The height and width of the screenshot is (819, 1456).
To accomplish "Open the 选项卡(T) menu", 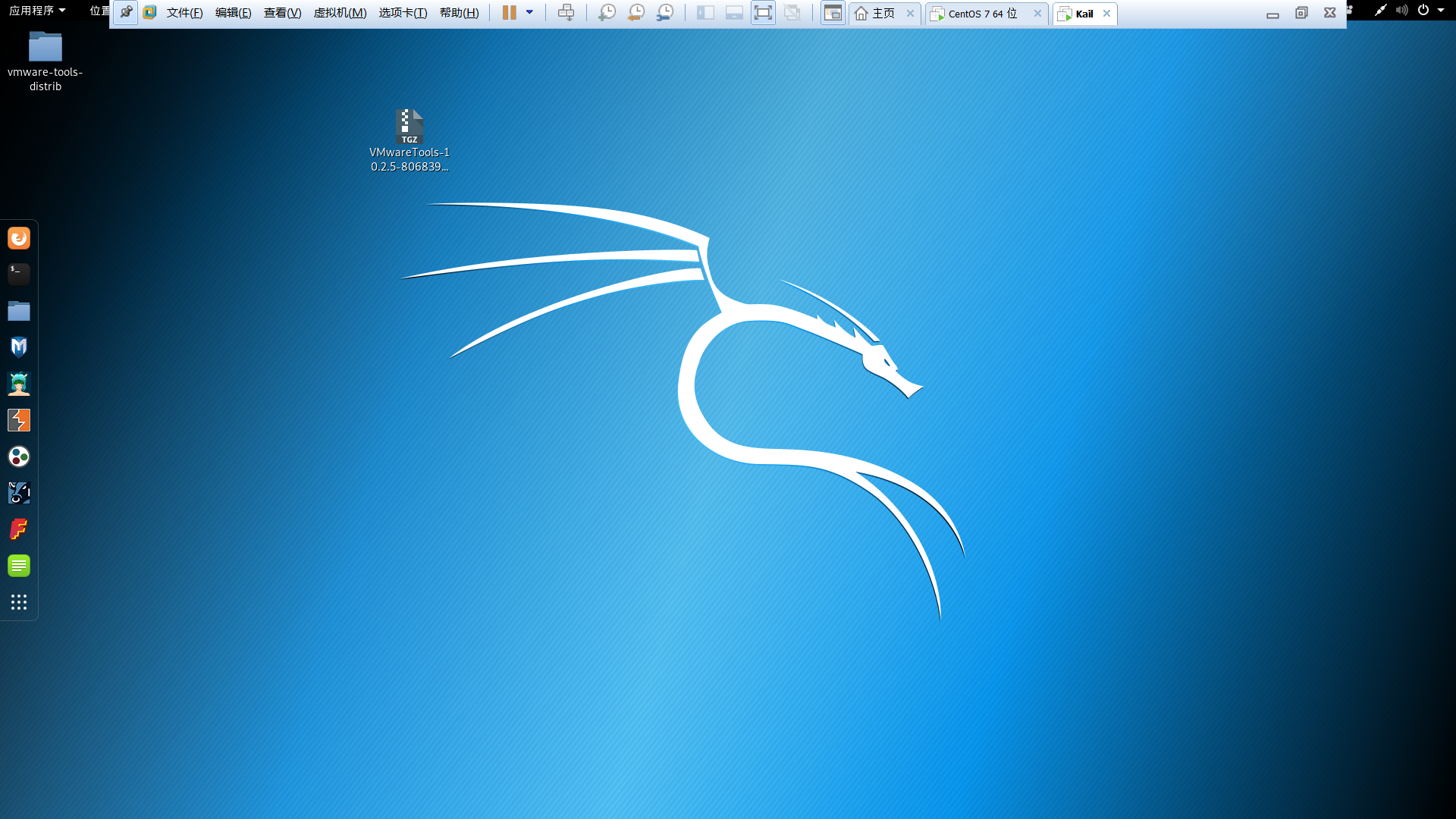I will pyautogui.click(x=403, y=13).
